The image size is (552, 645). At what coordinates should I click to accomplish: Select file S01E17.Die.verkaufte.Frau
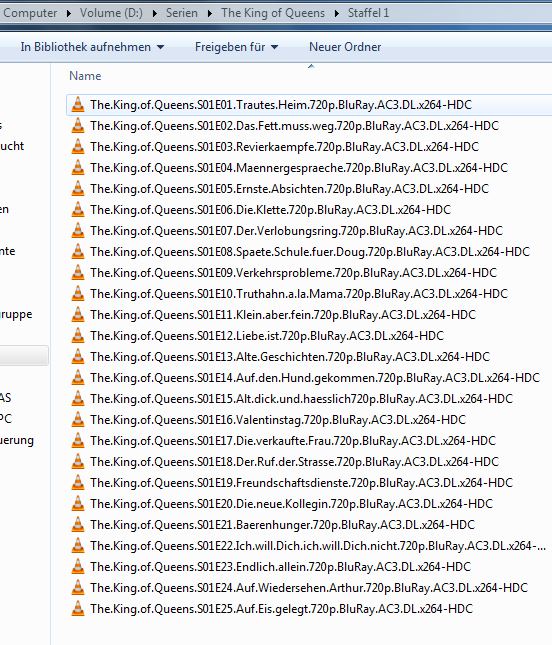click(293, 441)
